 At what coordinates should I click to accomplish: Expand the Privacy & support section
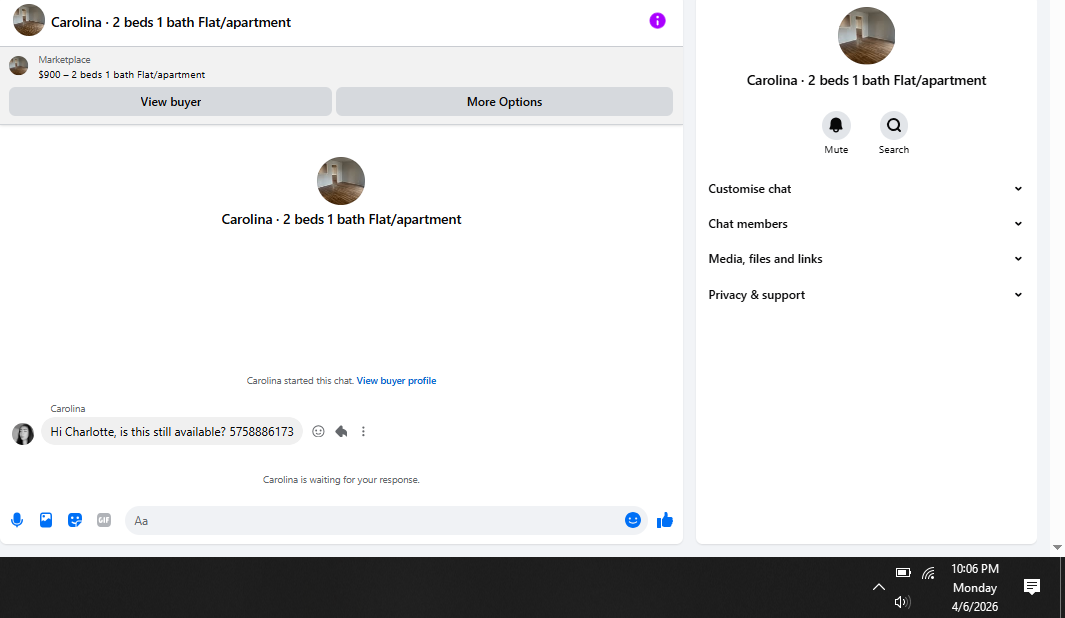click(x=865, y=295)
